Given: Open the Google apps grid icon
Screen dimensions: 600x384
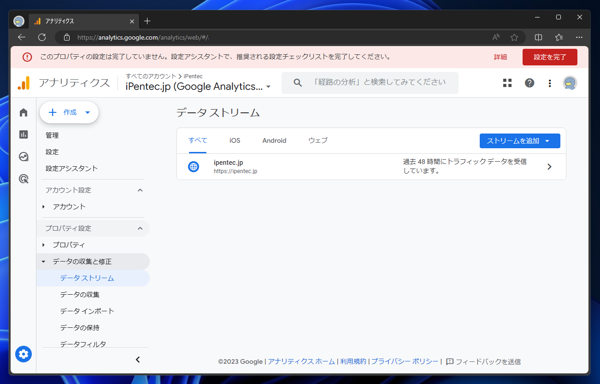Looking at the screenshot, I should (507, 83).
